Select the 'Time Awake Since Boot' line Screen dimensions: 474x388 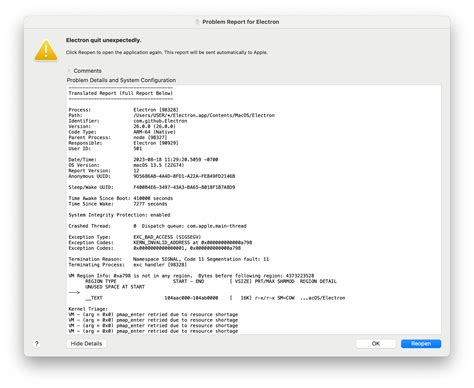[x=121, y=198]
